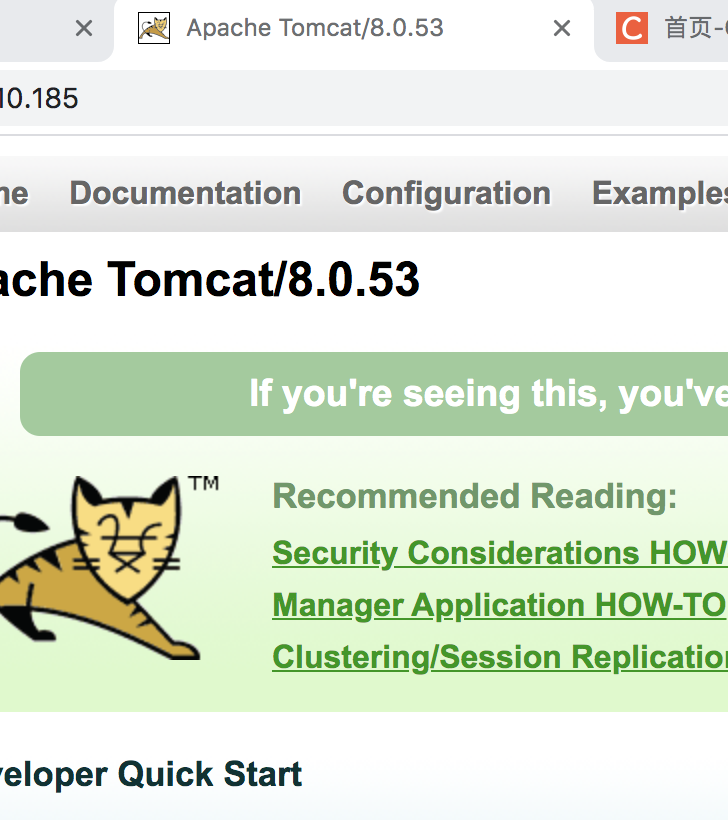
Task: Open the Documentation nav link
Action: click(186, 193)
